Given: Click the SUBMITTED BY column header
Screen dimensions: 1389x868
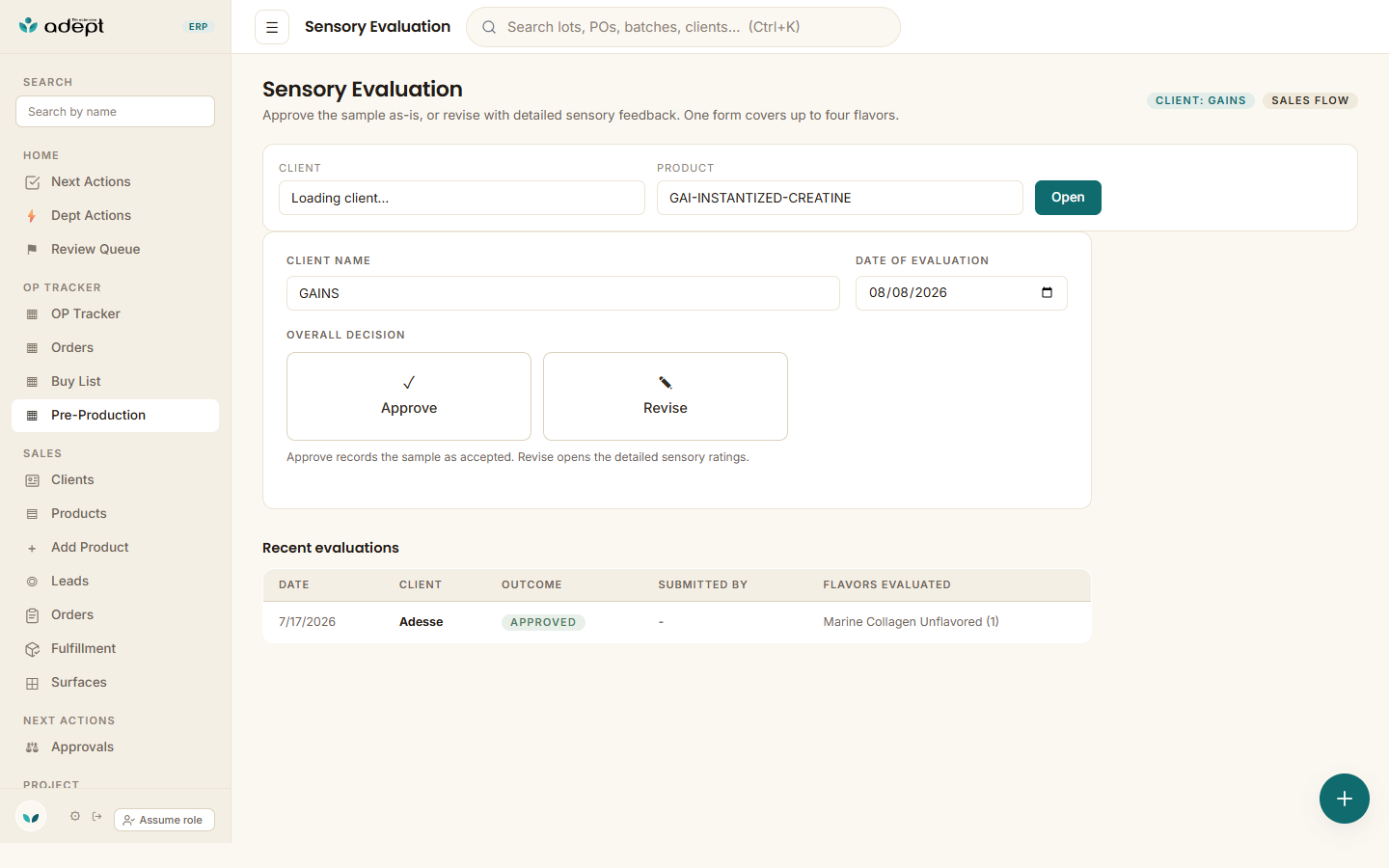Looking at the screenshot, I should point(703,585).
